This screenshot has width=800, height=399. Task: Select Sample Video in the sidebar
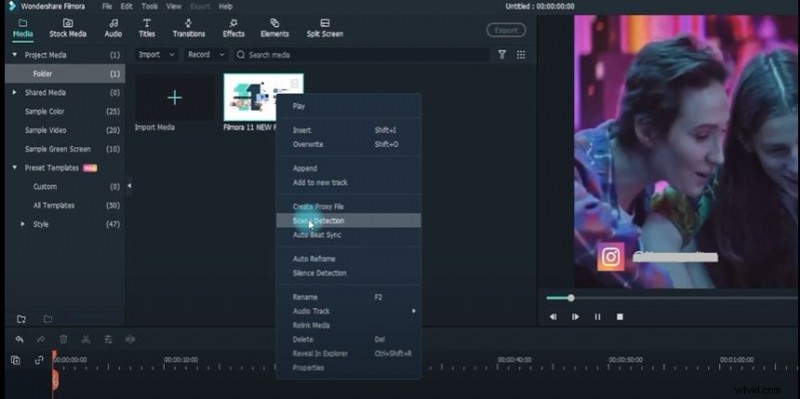point(65,130)
